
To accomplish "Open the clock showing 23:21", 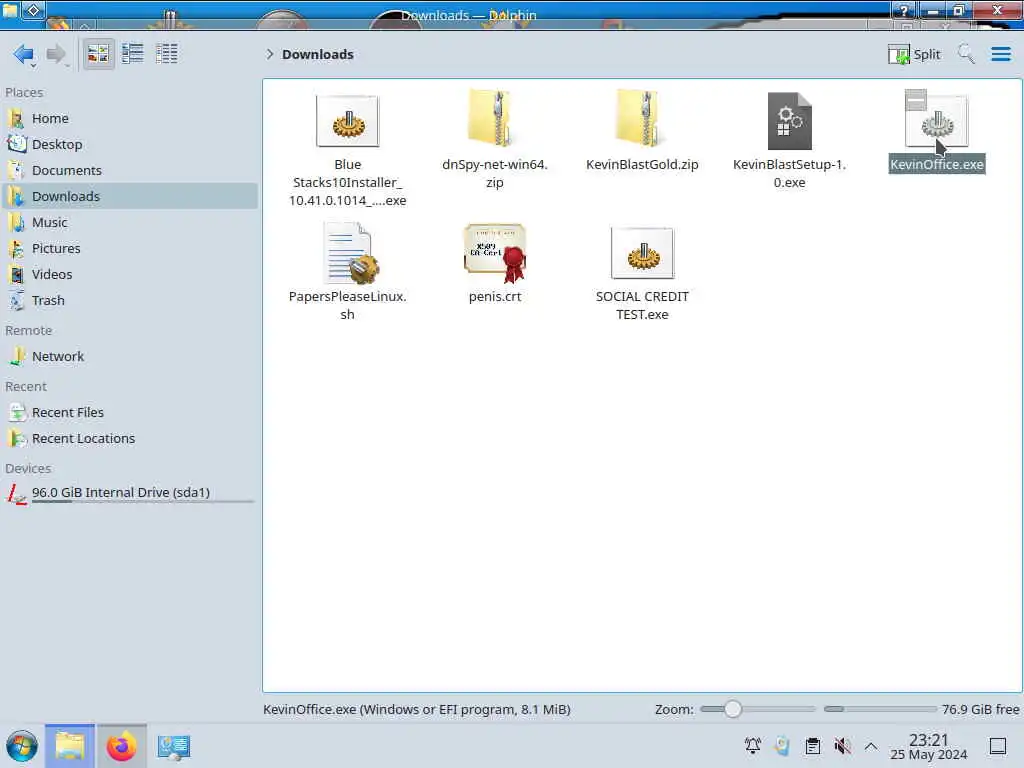I will [929, 746].
